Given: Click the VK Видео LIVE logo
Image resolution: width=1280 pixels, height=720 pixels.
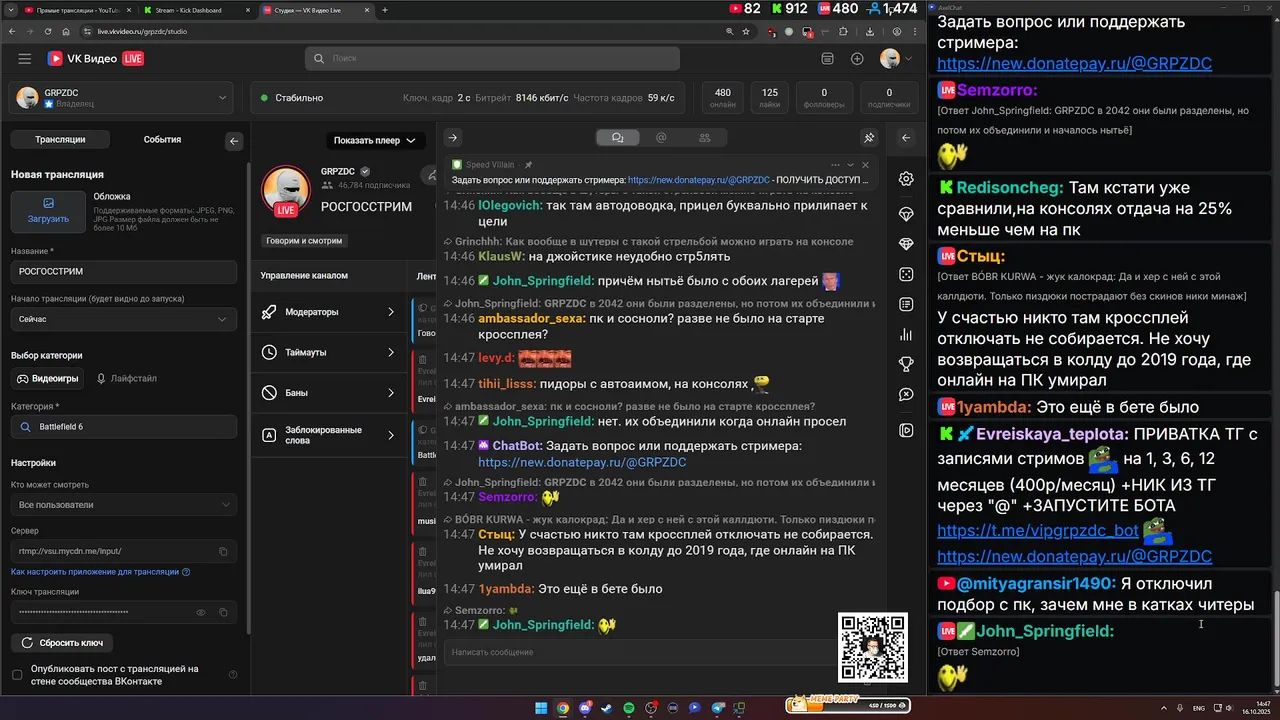Looking at the screenshot, I should coord(96,59).
